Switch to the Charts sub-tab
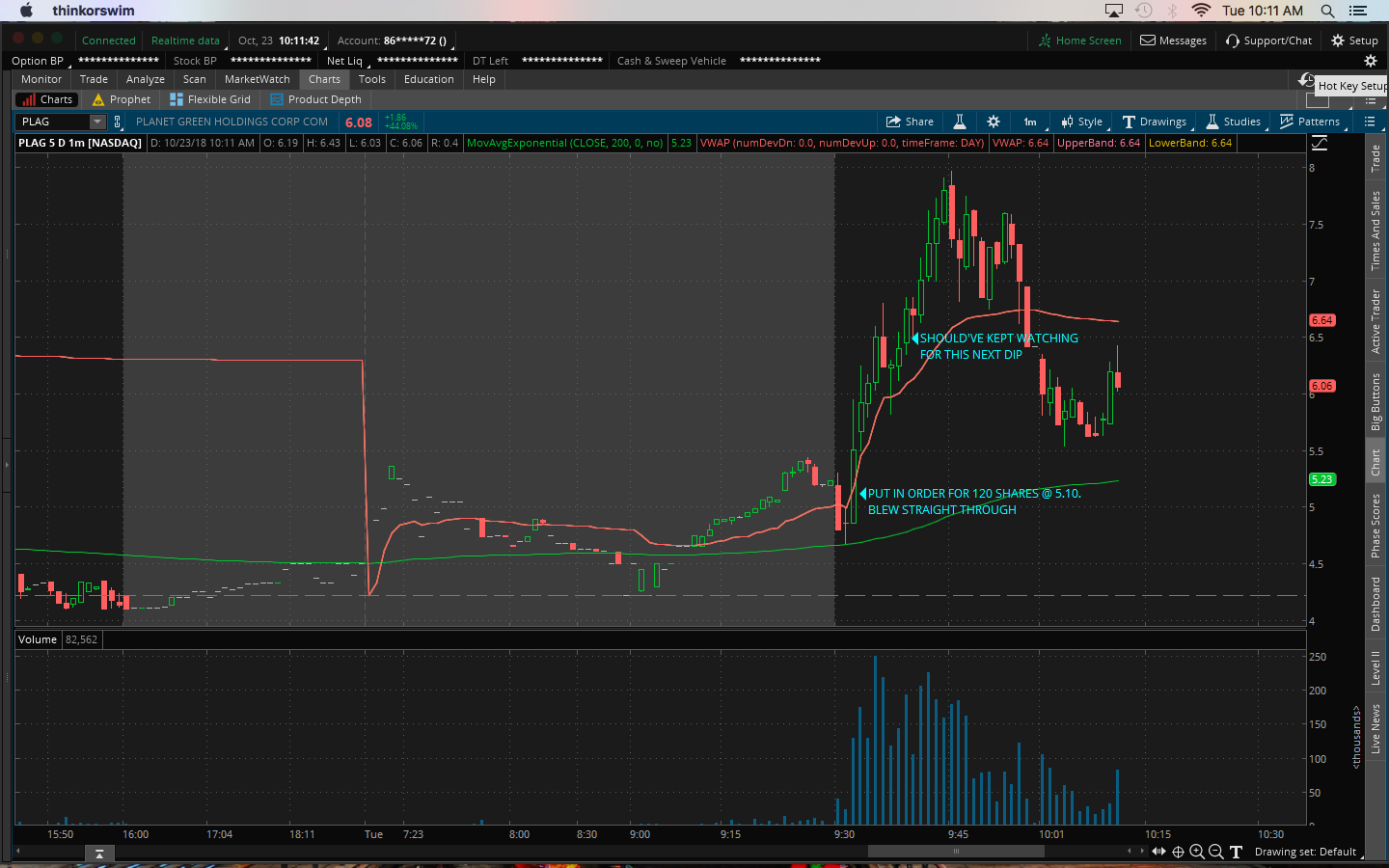1389x868 pixels. click(47, 99)
